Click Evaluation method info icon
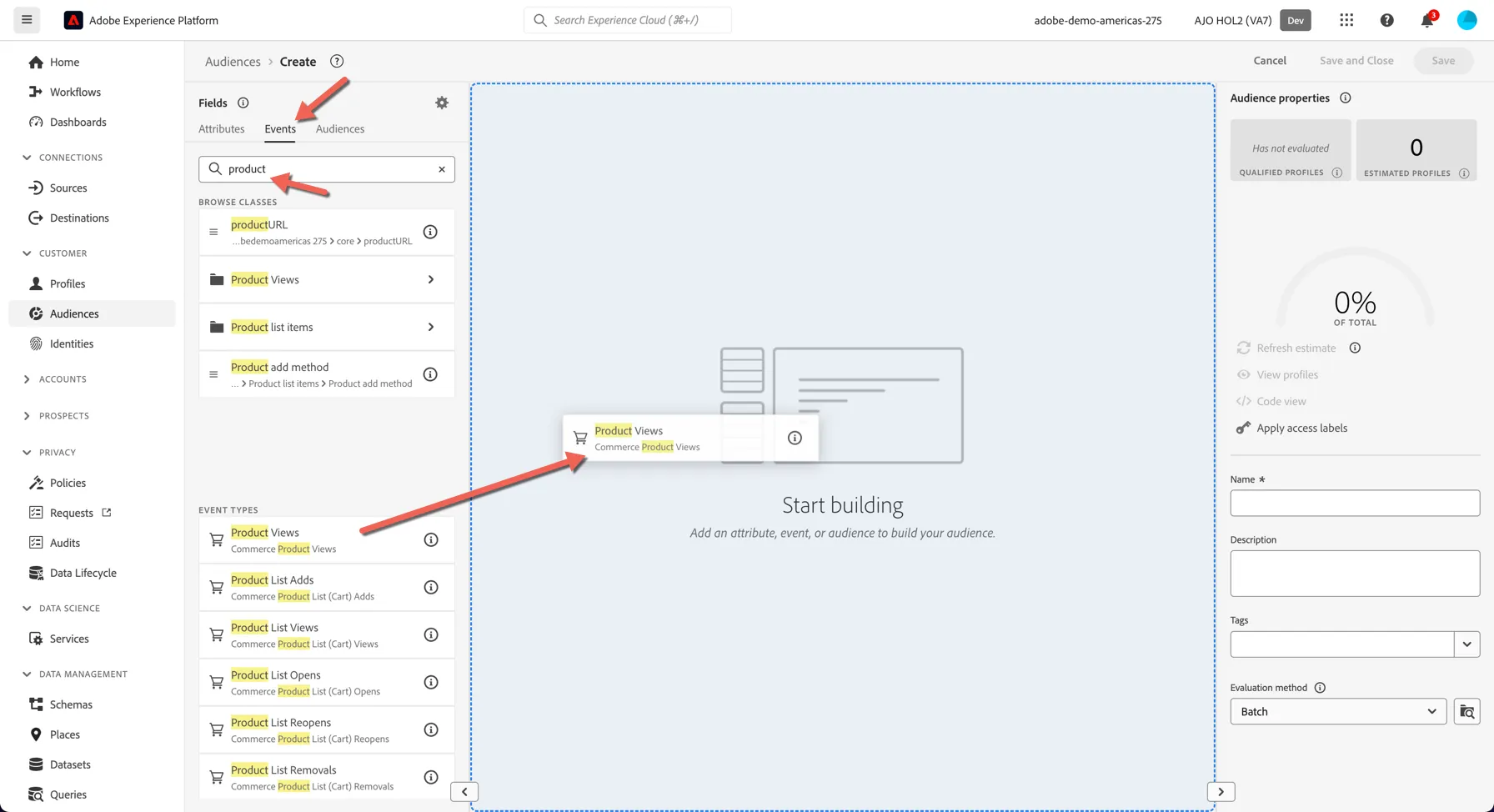1494x812 pixels. click(1320, 688)
